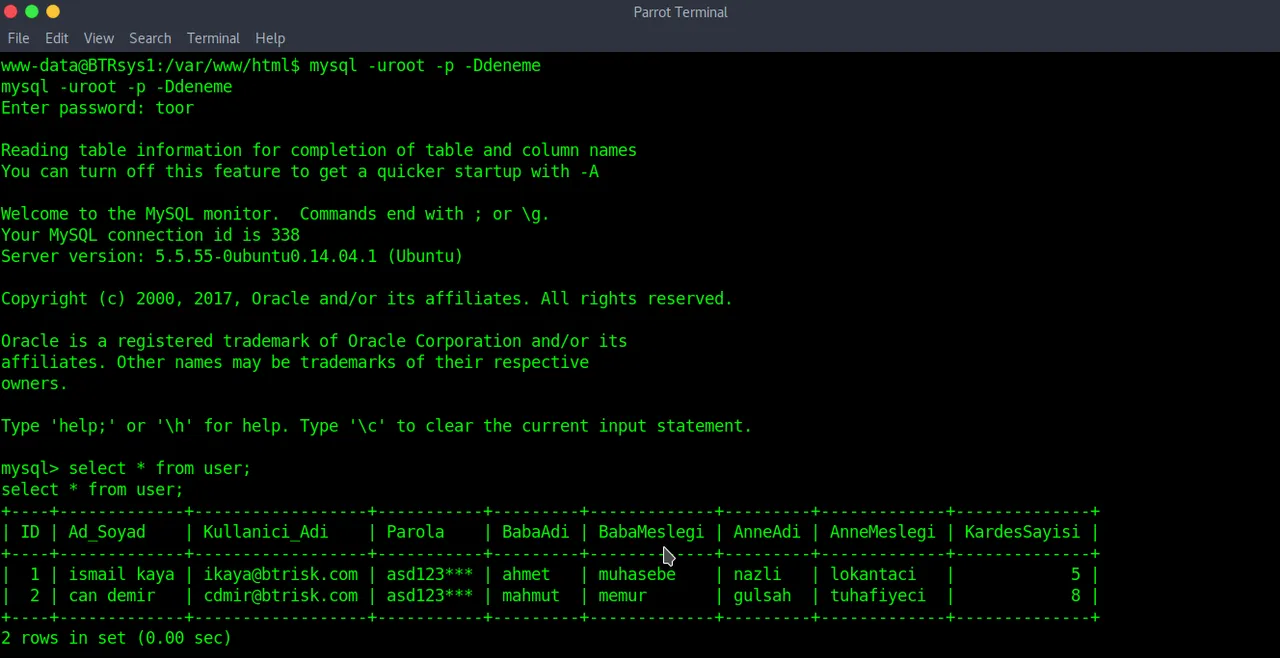The height and width of the screenshot is (658, 1280).
Task: Click the 'Reading table information' line
Action: click(319, 150)
